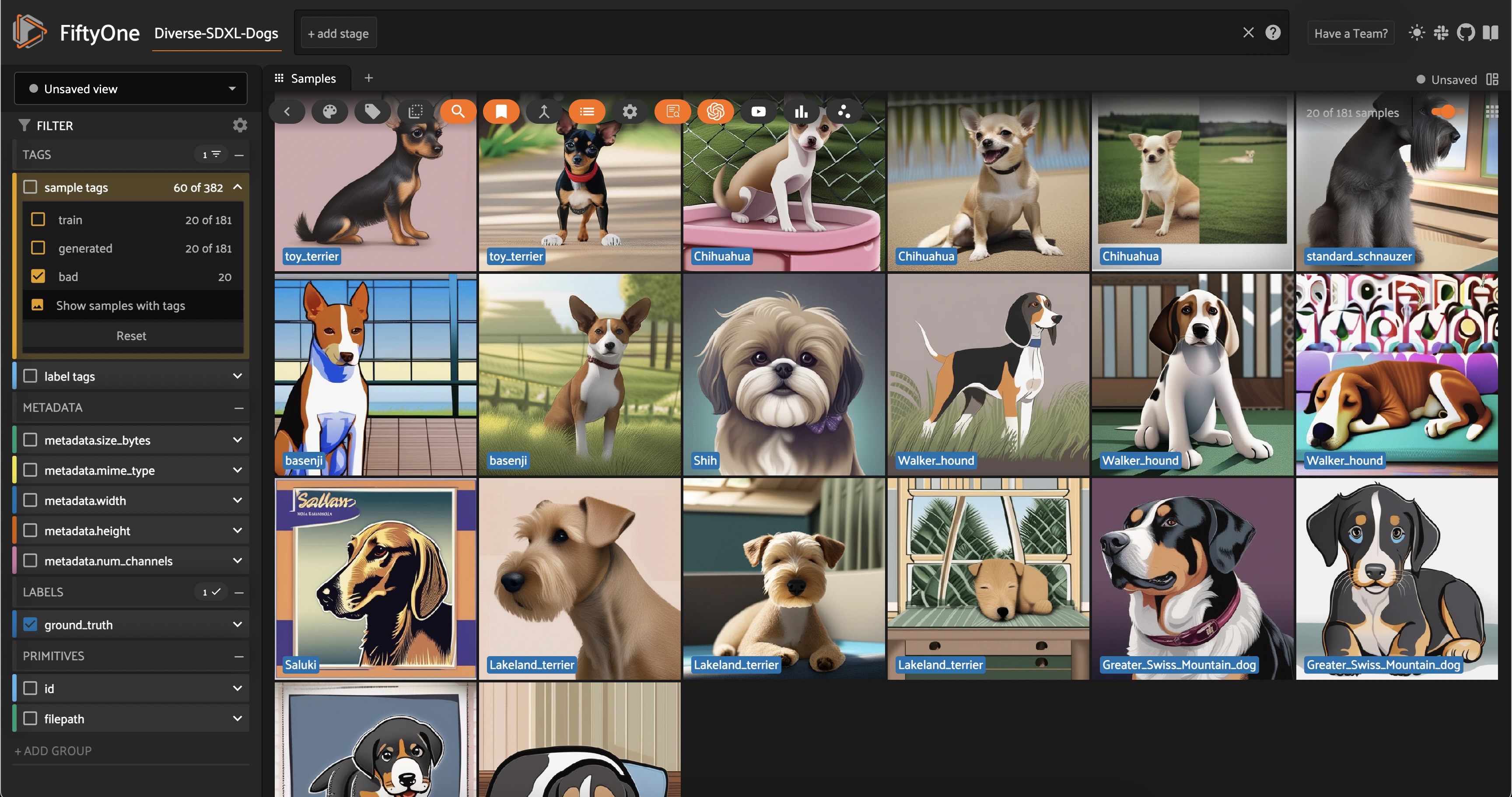Expand the id field filter
Screen dimensions: 1512x797
pos(238,689)
